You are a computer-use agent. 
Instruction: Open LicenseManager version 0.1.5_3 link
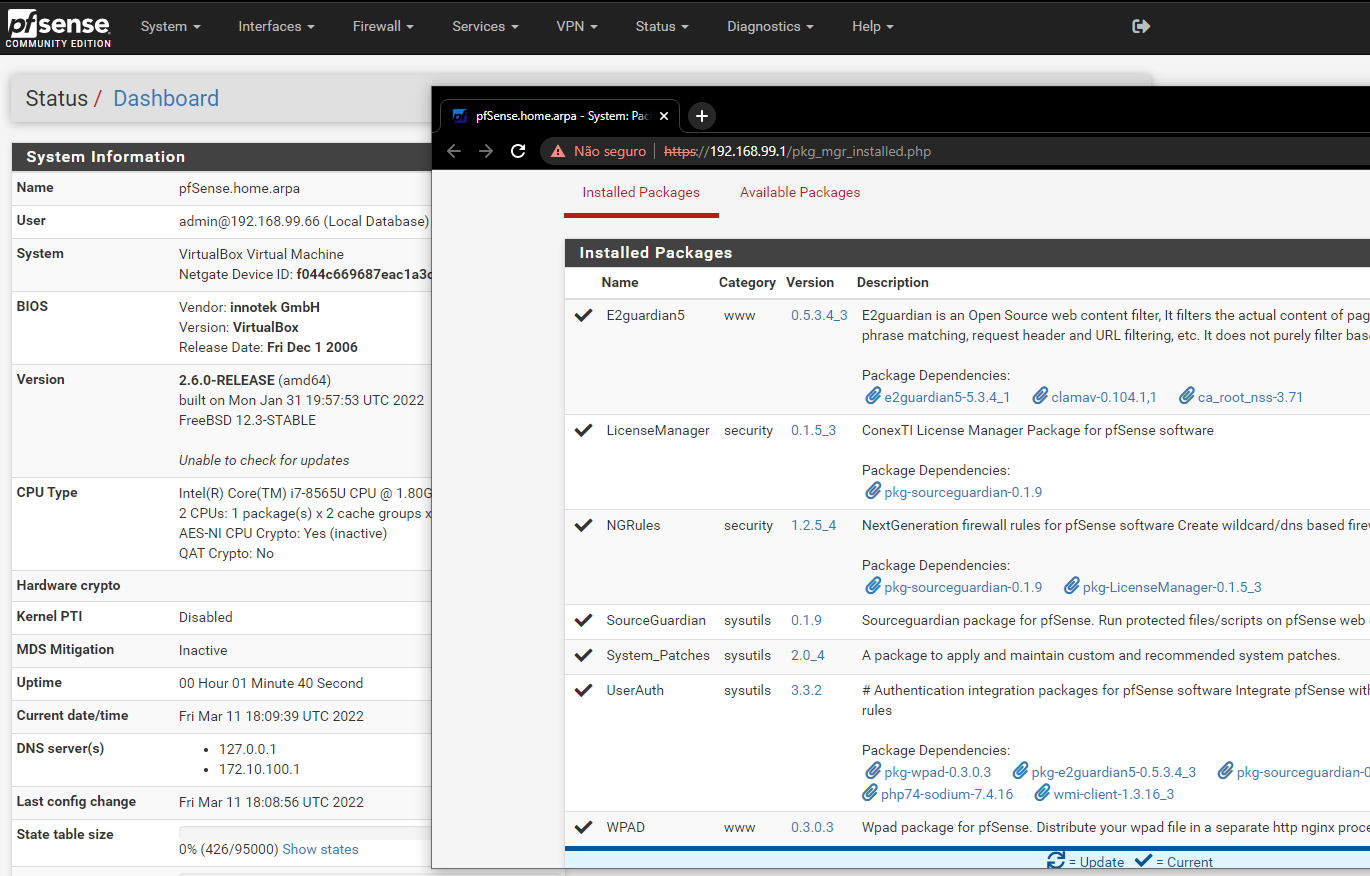[x=813, y=430]
